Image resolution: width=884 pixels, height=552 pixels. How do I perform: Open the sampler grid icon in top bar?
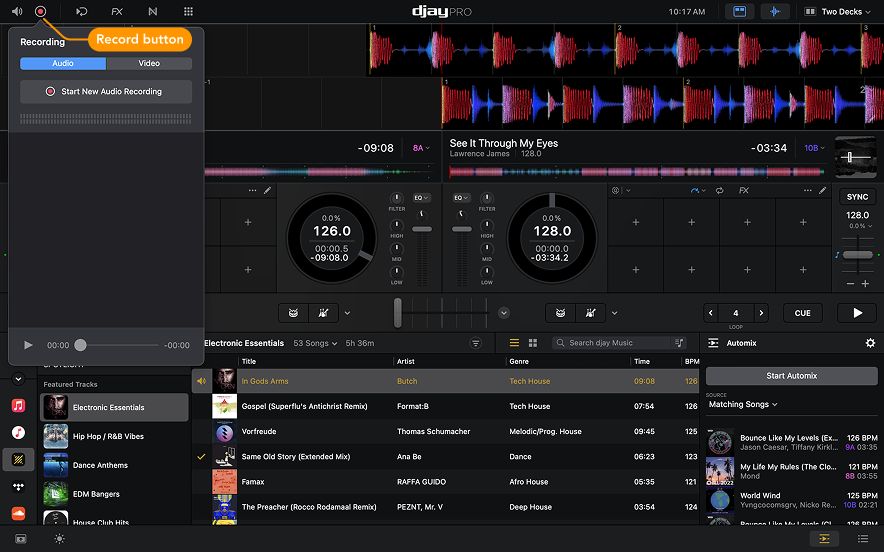[188, 11]
